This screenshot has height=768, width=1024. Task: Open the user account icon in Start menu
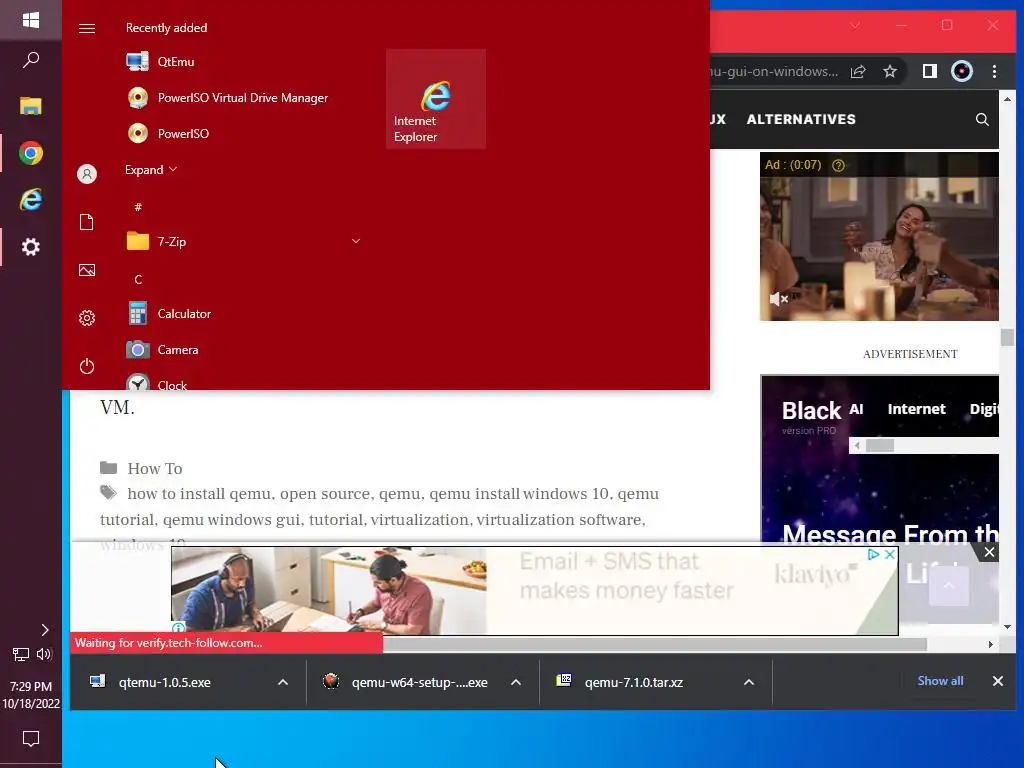87,174
